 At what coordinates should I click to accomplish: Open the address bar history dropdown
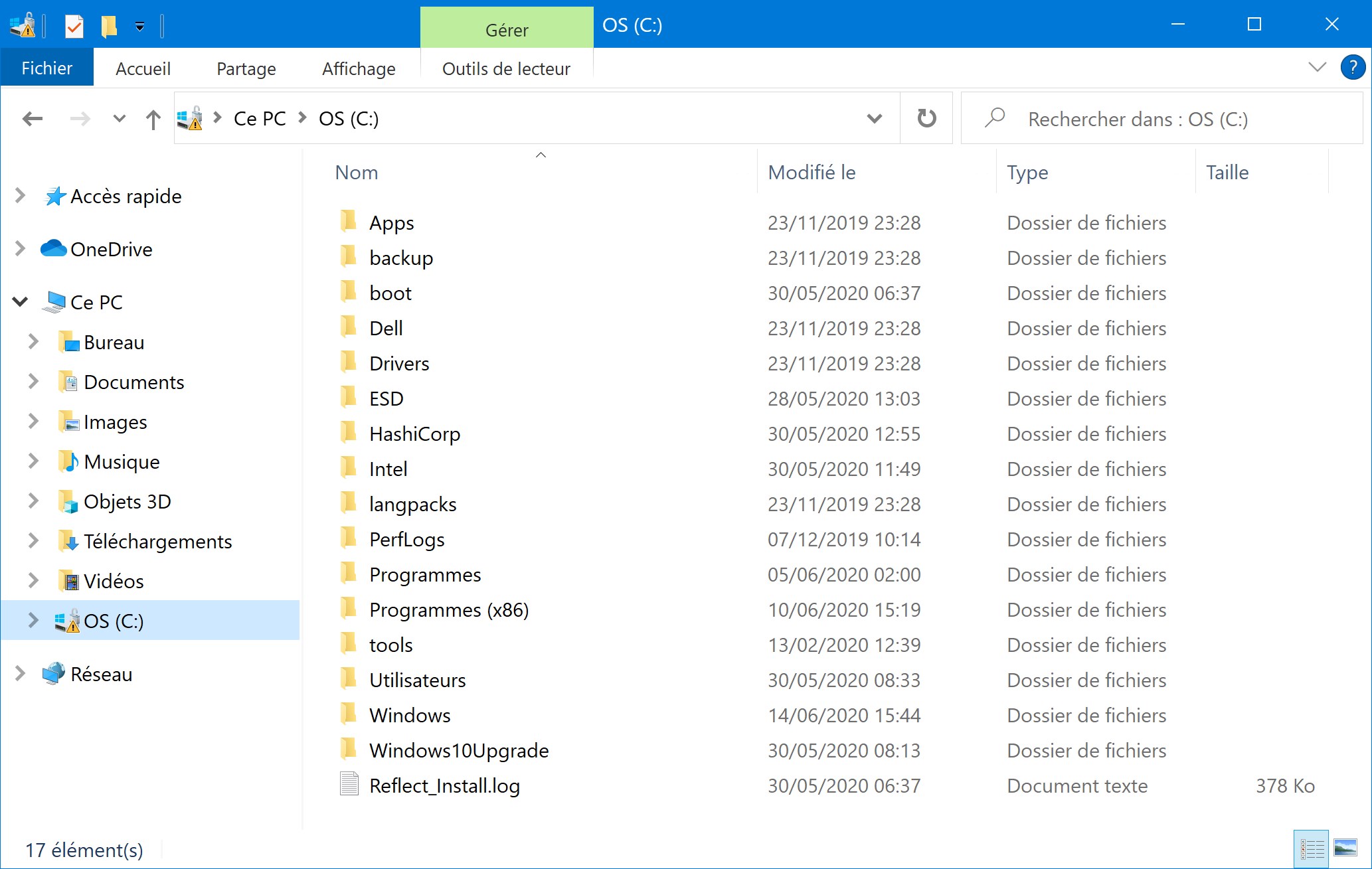(875, 119)
